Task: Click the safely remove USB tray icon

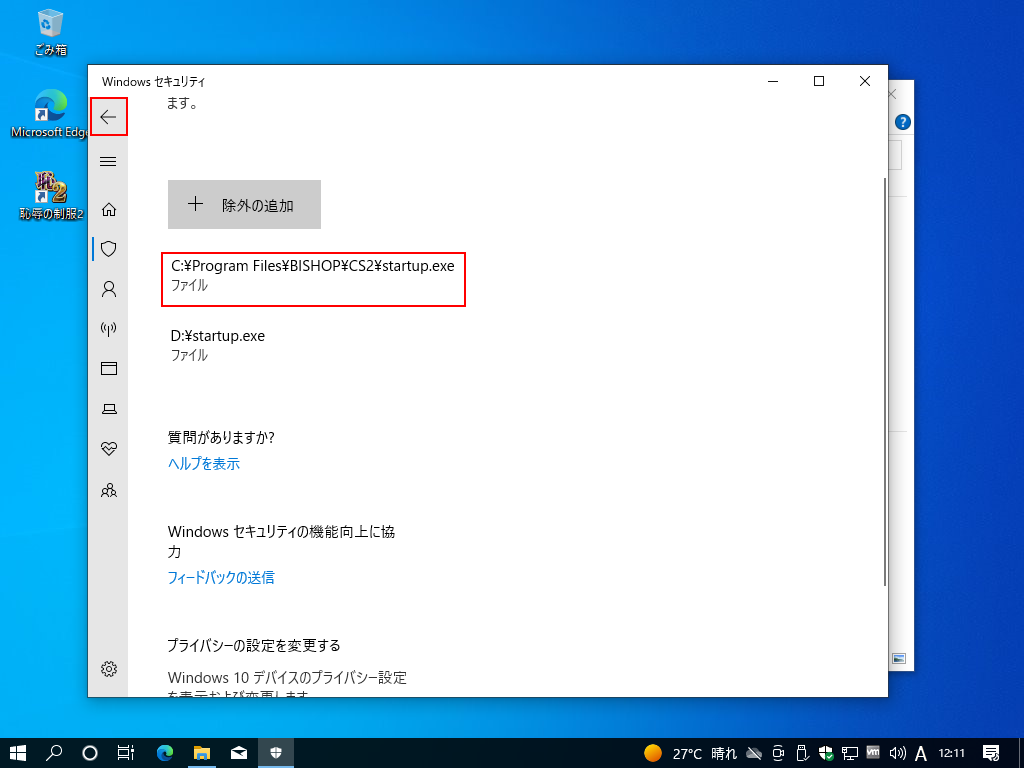Action: [x=803, y=754]
